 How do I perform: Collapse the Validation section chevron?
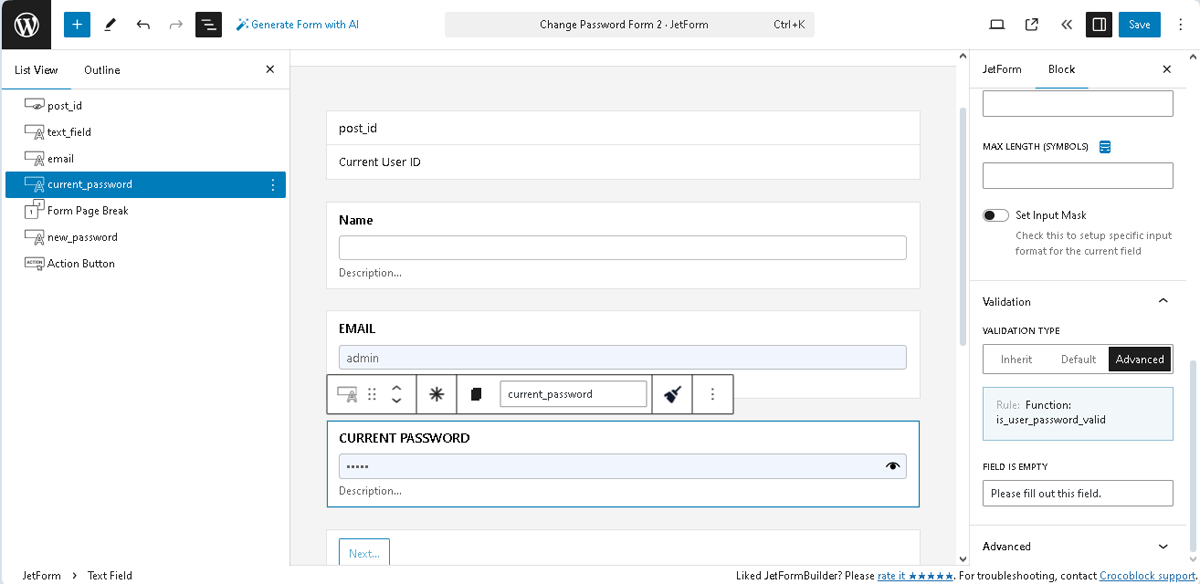[x=1163, y=300]
